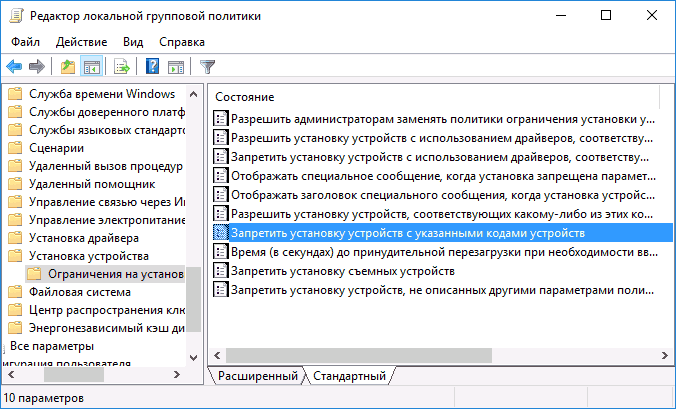Click policy icon of Запретить установку съемных устройств

tap(220, 271)
